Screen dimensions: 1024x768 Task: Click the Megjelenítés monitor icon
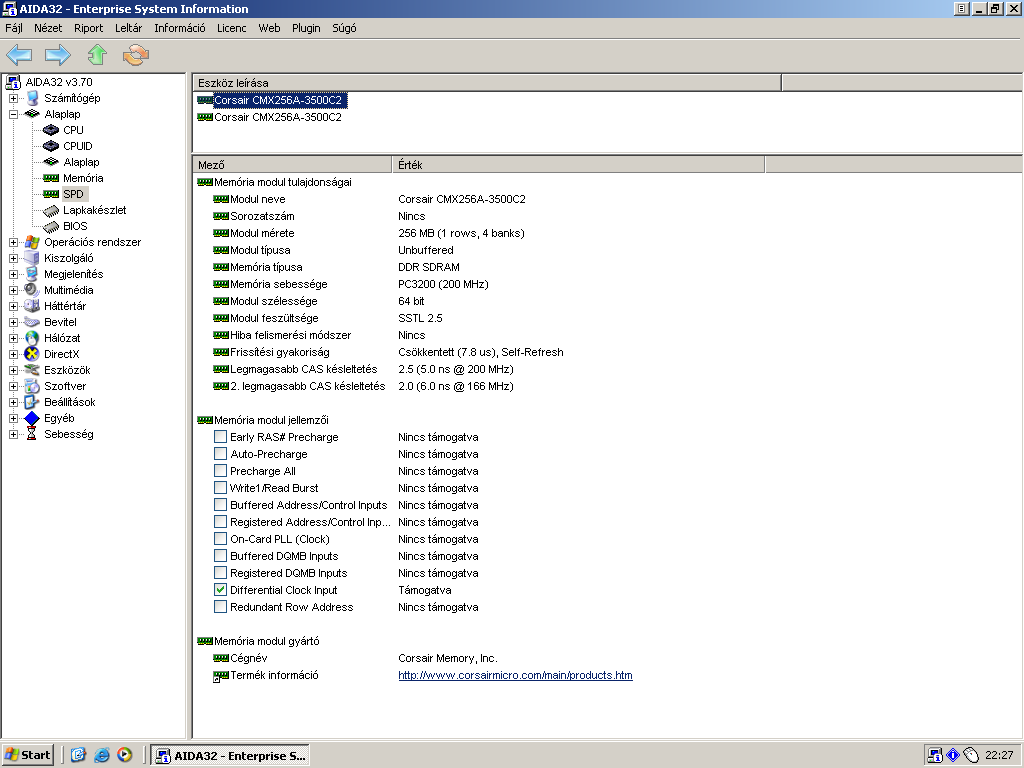32,274
